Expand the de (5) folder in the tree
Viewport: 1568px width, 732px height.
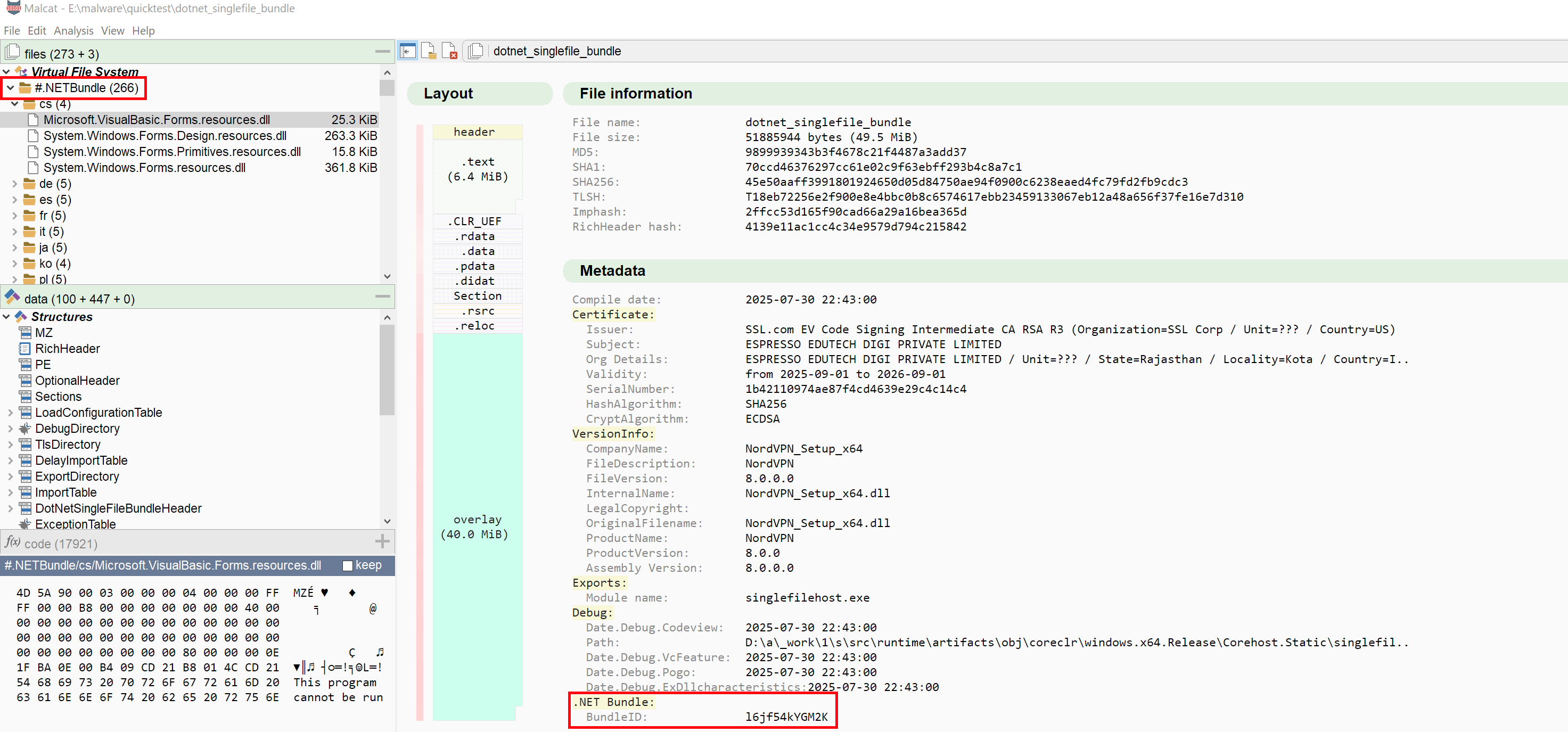point(14,184)
